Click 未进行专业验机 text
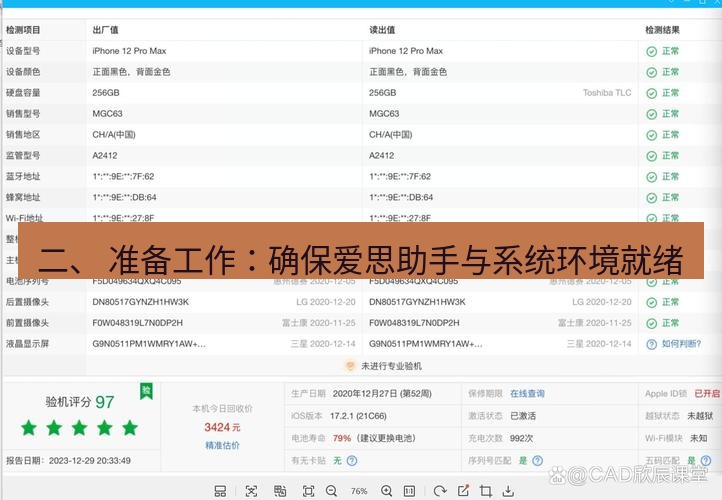This screenshot has height=500, width=722. point(391,366)
